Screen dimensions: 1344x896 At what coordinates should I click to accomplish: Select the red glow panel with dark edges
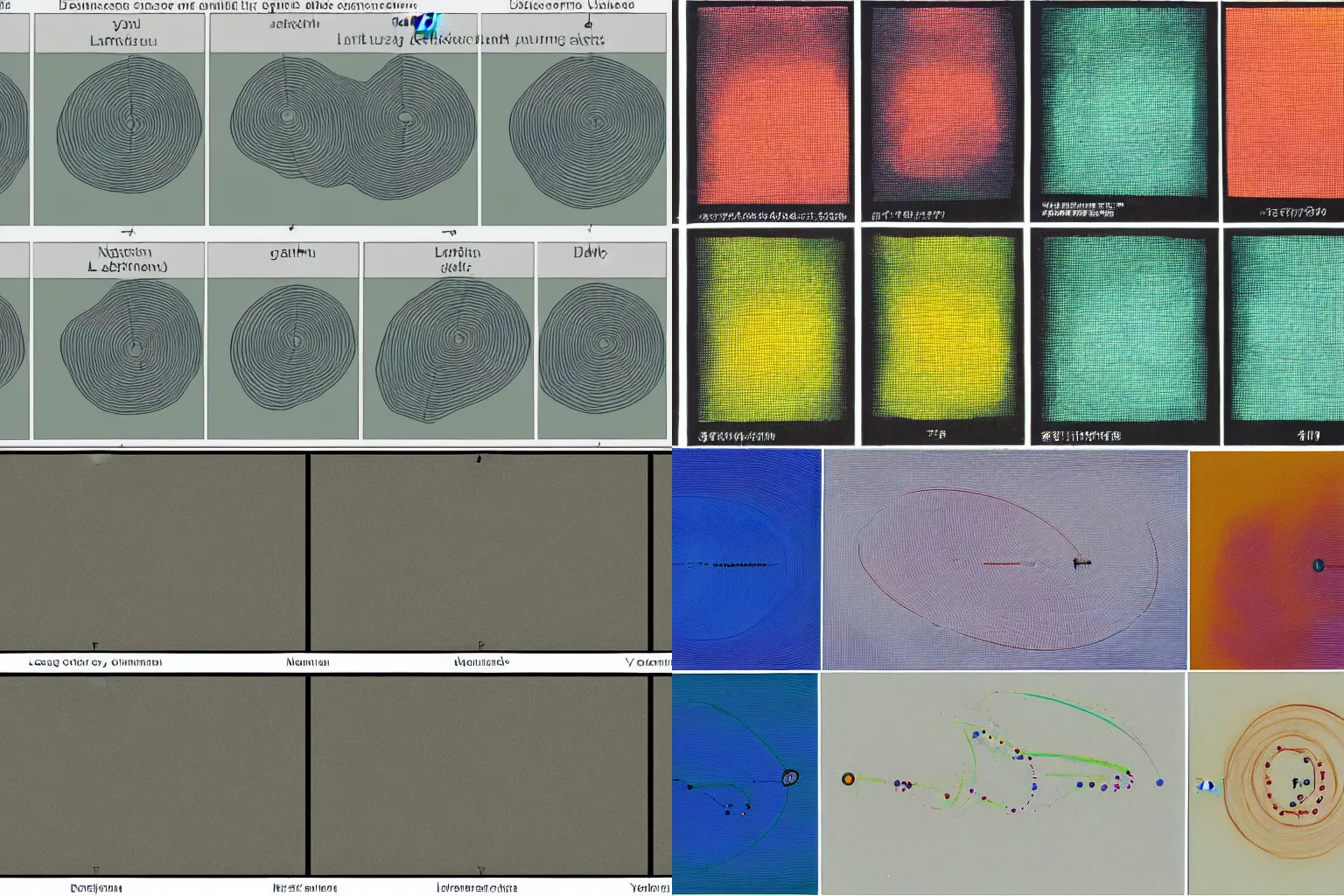(942, 111)
